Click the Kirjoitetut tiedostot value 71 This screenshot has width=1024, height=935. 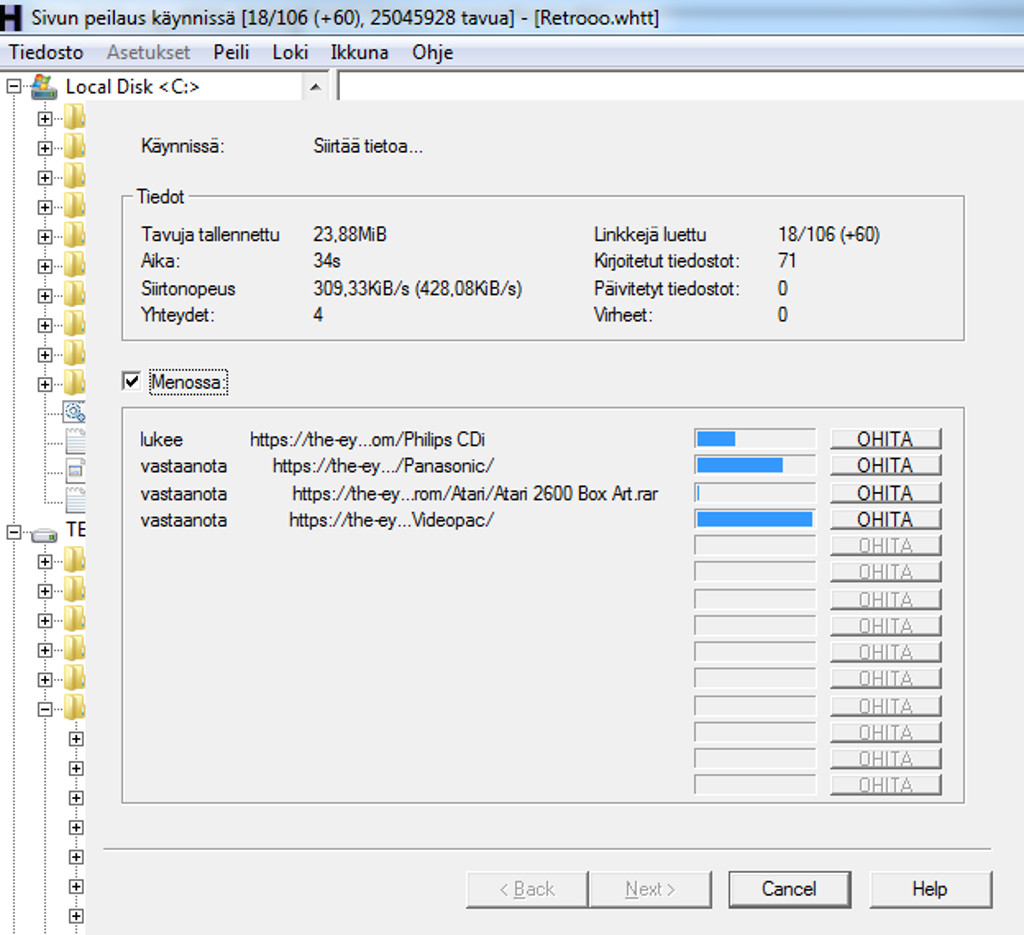pos(787,261)
